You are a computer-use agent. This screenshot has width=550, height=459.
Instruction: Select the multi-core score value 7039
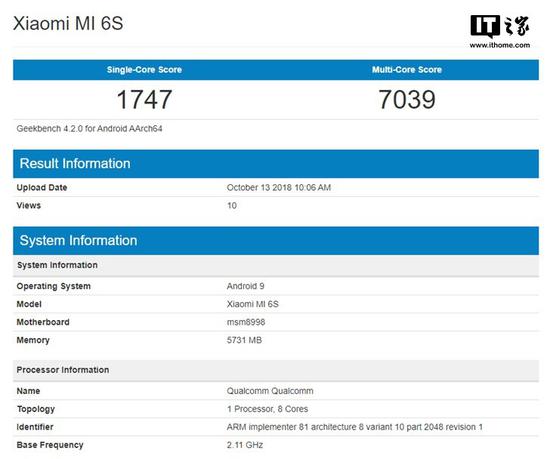(407, 99)
